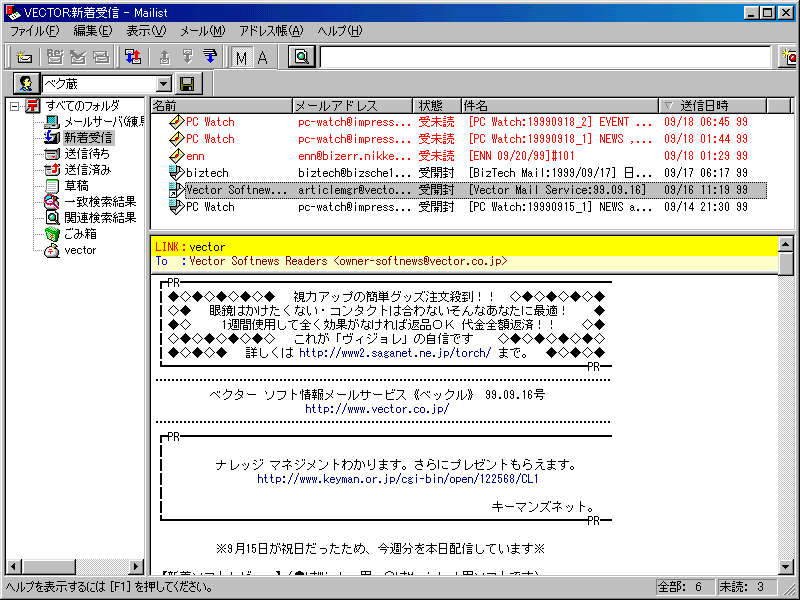Select the 関連検索結果 folder

pos(100,218)
